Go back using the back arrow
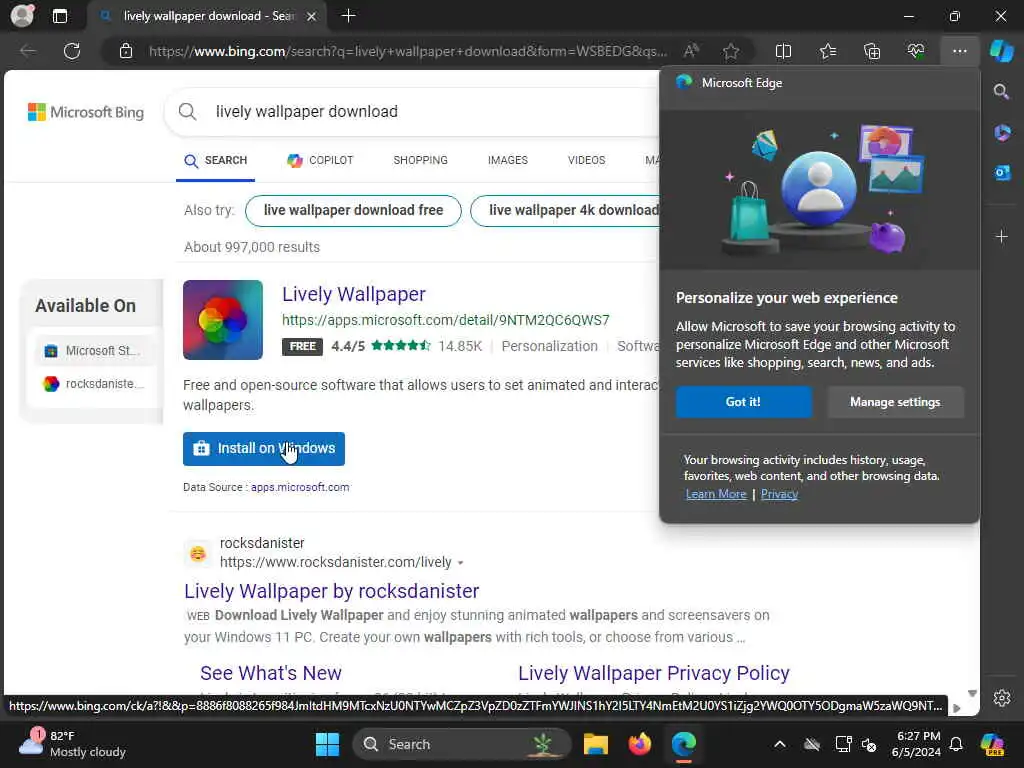This screenshot has width=1024, height=768. click(28, 51)
